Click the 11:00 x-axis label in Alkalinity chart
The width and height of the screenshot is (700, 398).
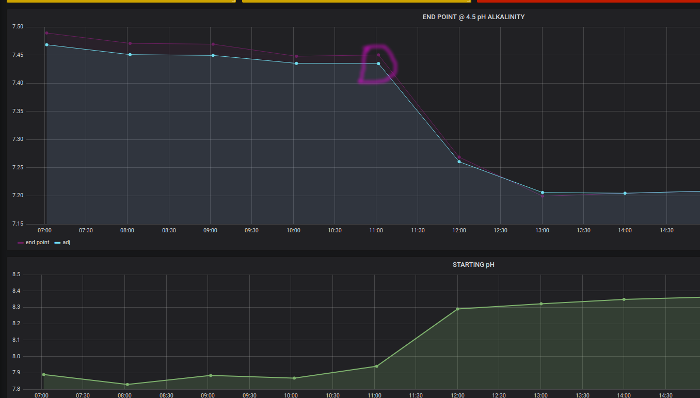pos(376,230)
